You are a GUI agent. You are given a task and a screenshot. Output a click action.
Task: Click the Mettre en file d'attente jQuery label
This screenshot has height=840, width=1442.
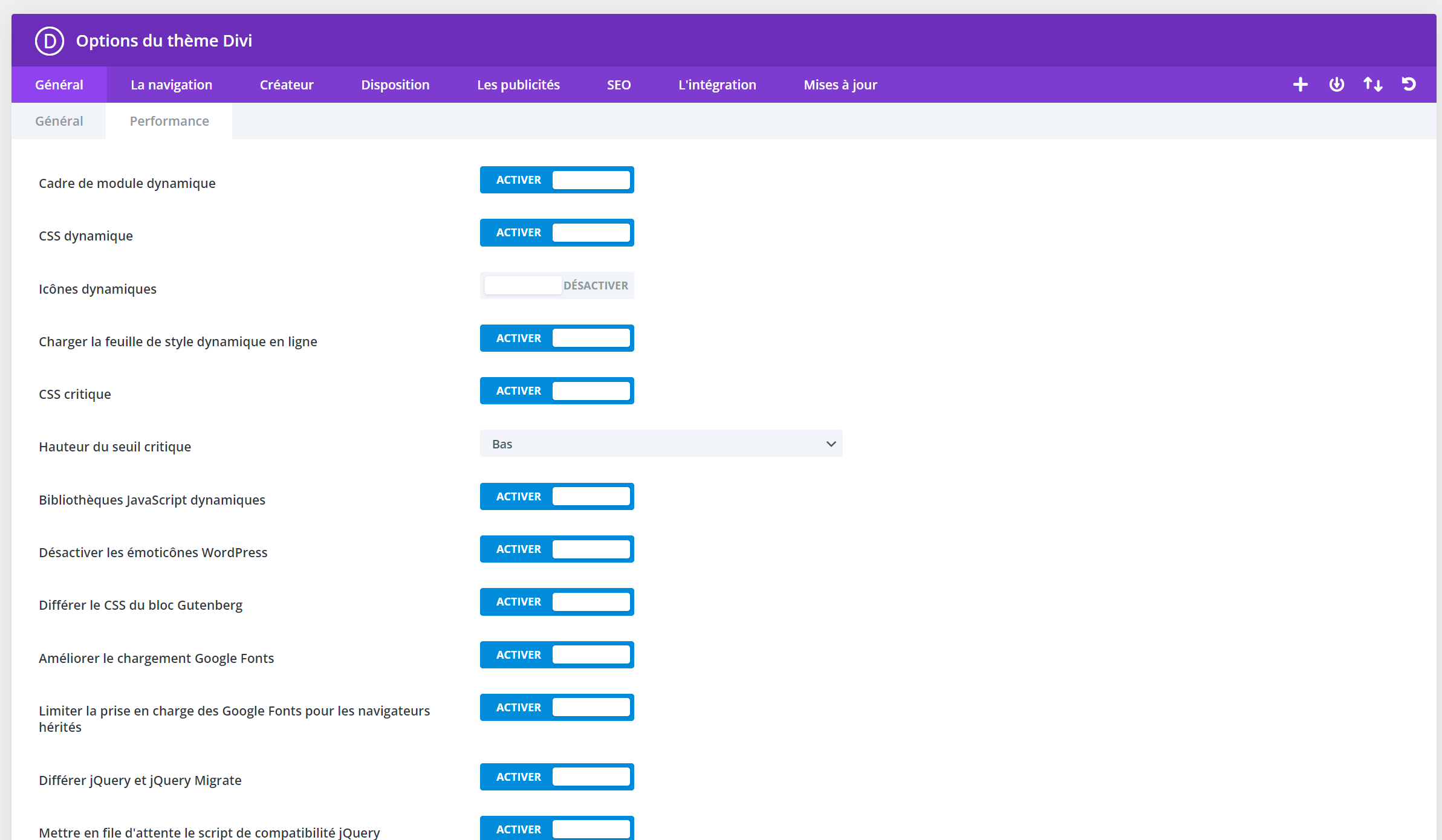(209, 833)
